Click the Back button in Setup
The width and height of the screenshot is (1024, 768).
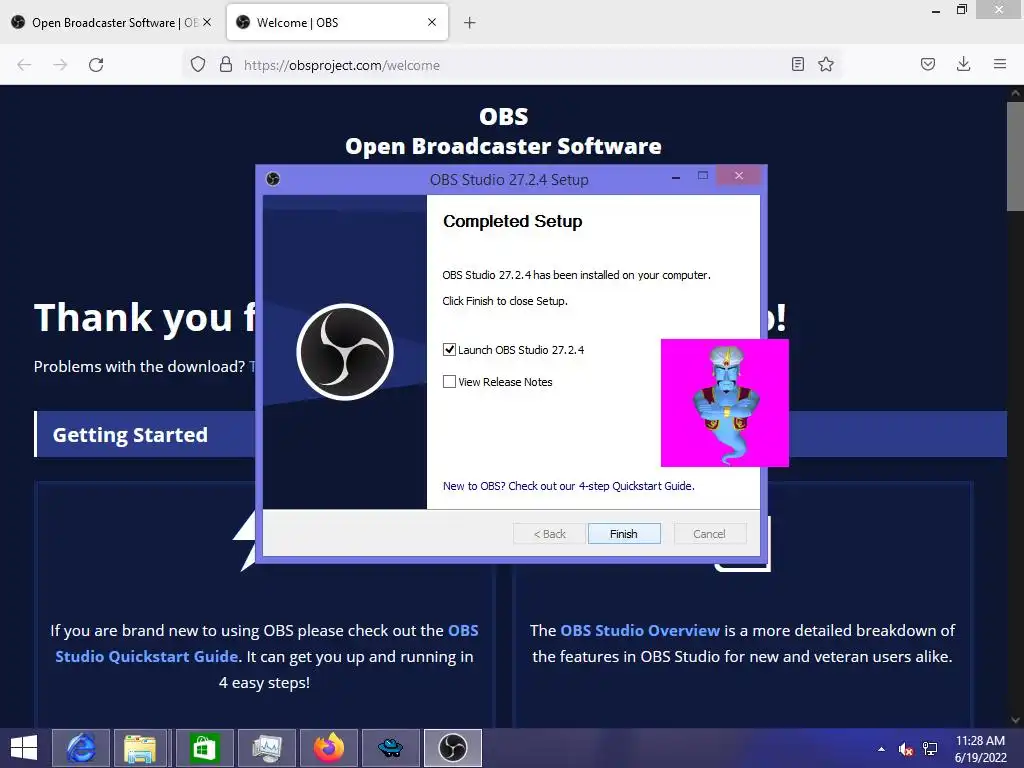click(x=549, y=534)
